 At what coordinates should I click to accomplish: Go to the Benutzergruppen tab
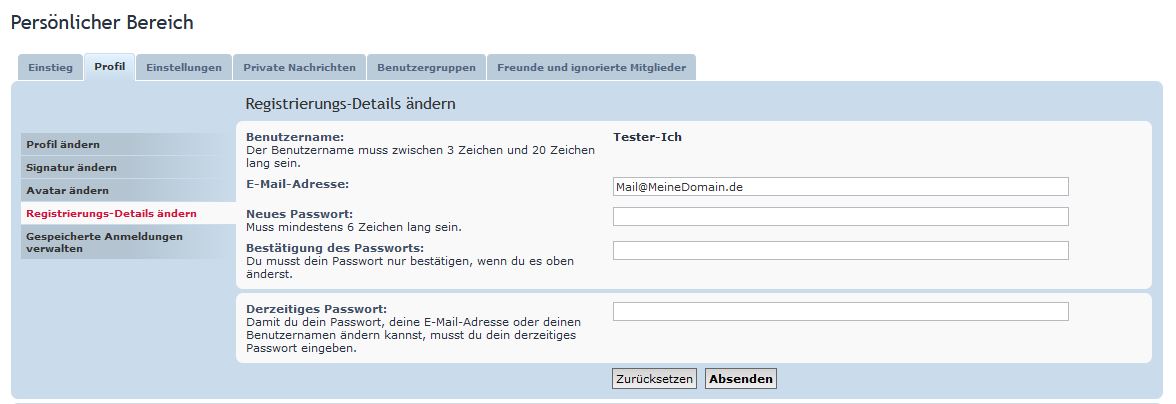[x=427, y=68]
